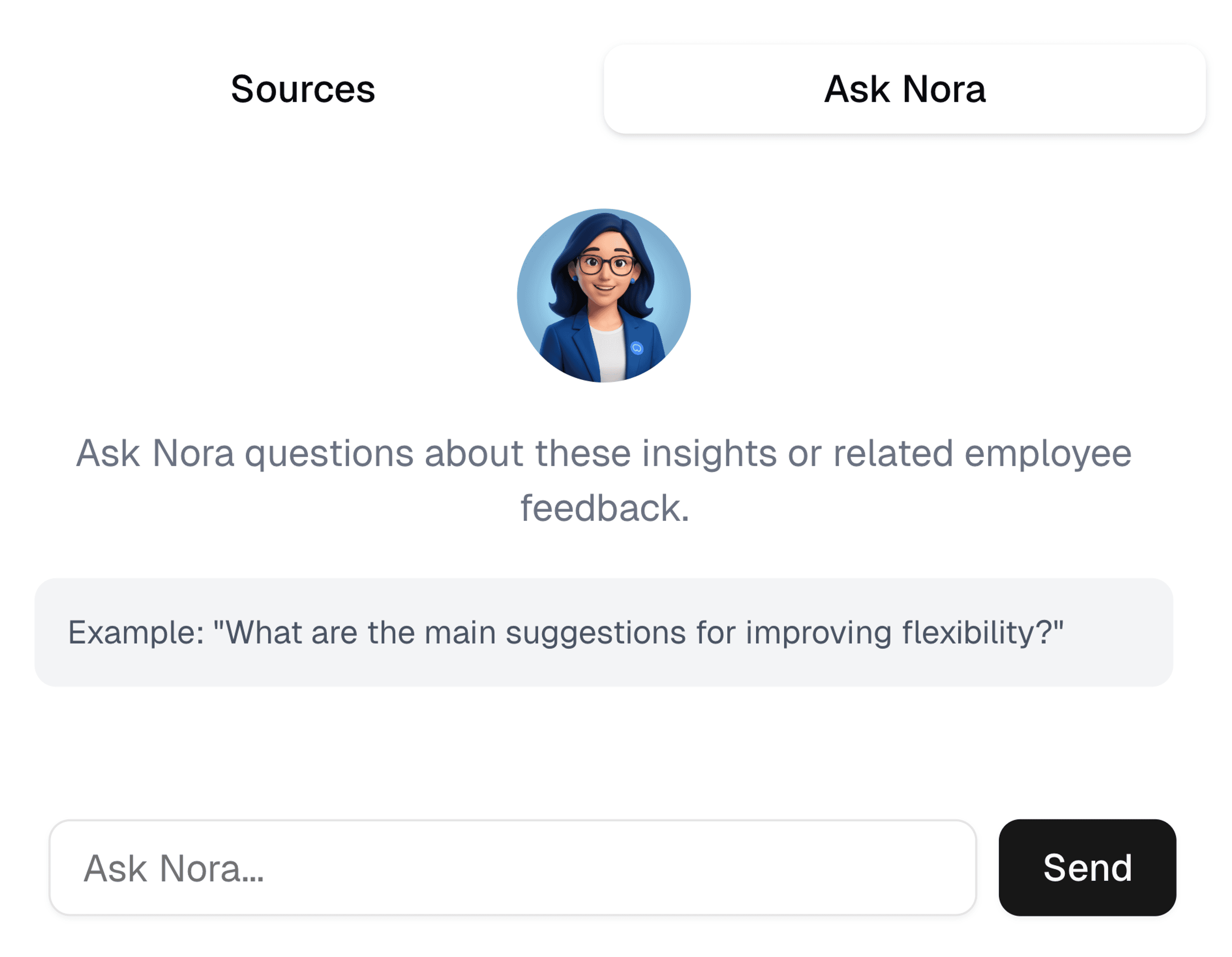Click the word "Example:" in the suggestion box
1232x957 pixels.
136,633
